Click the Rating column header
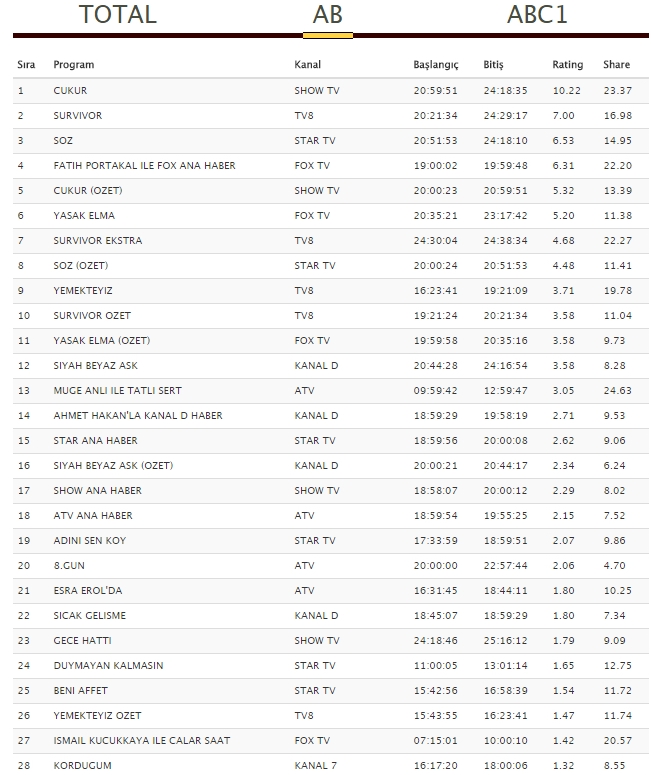This screenshot has height=775, width=651. click(x=567, y=65)
